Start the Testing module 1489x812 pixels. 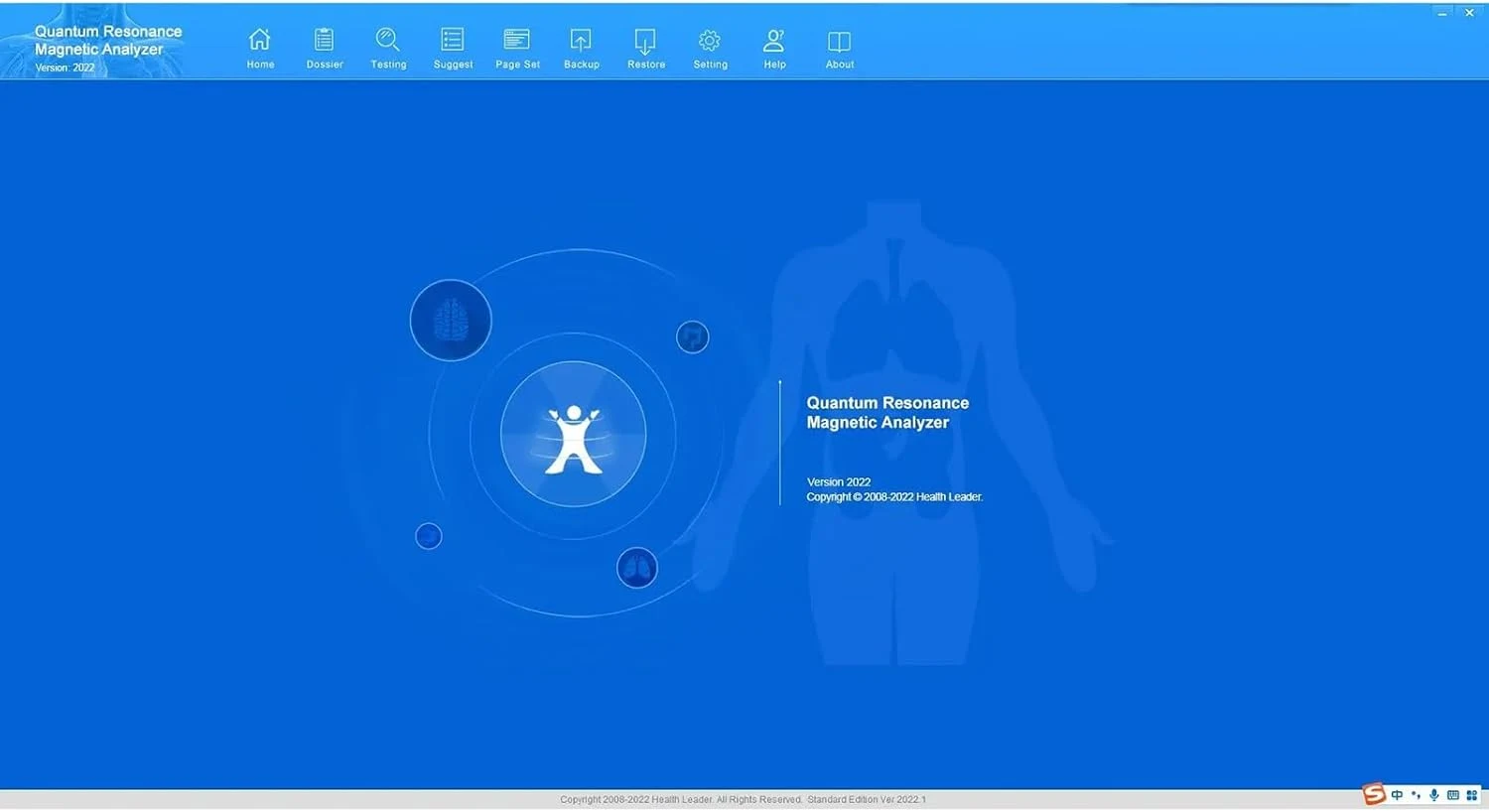(388, 49)
